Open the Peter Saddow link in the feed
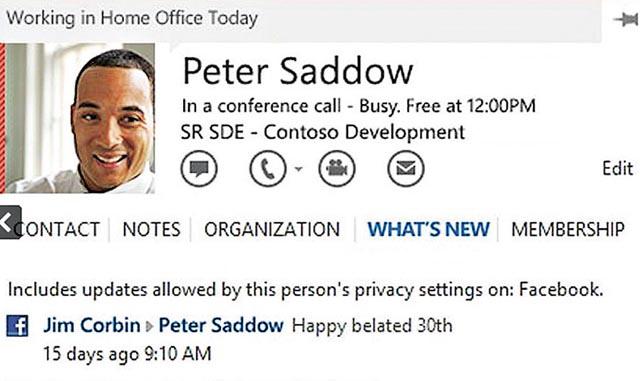 coord(221,325)
